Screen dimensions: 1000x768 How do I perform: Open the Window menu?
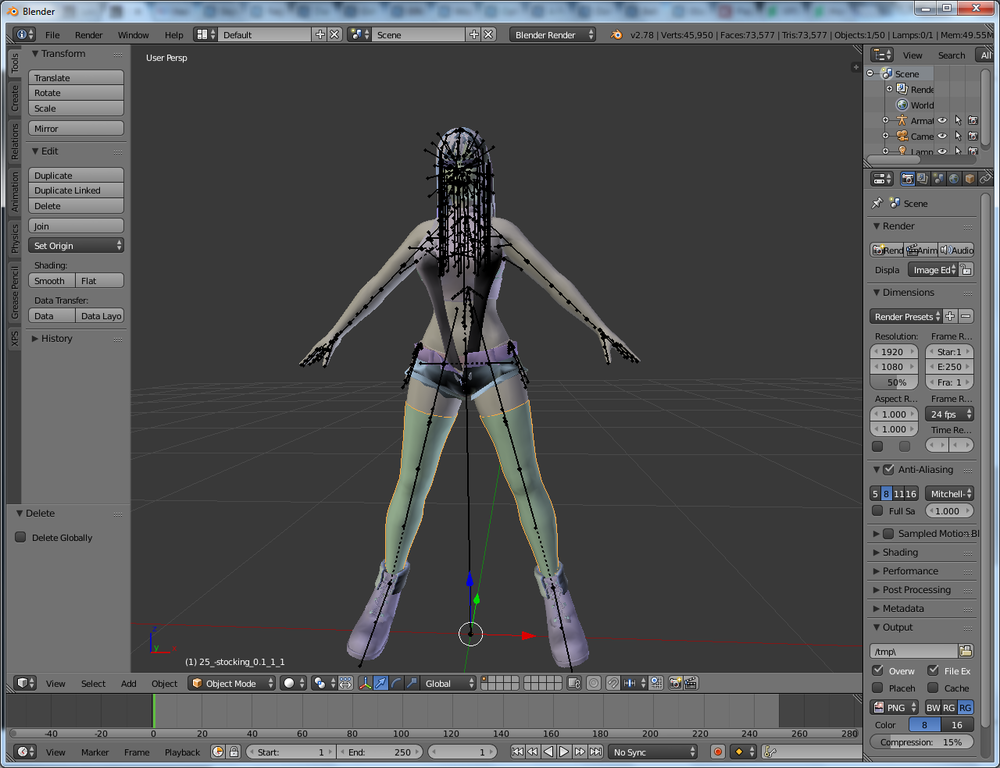[x=133, y=34]
